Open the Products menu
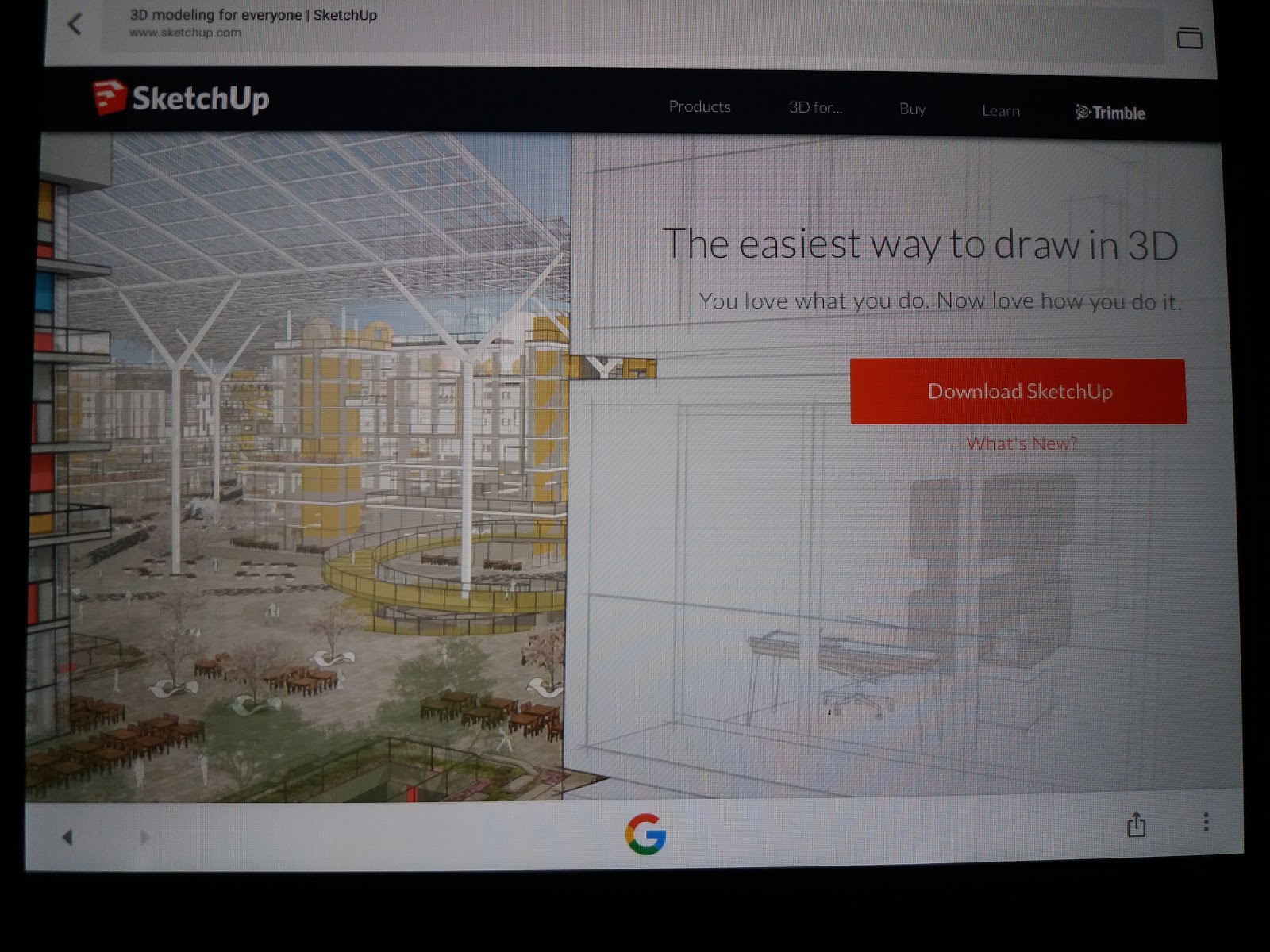 coord(699,106)
